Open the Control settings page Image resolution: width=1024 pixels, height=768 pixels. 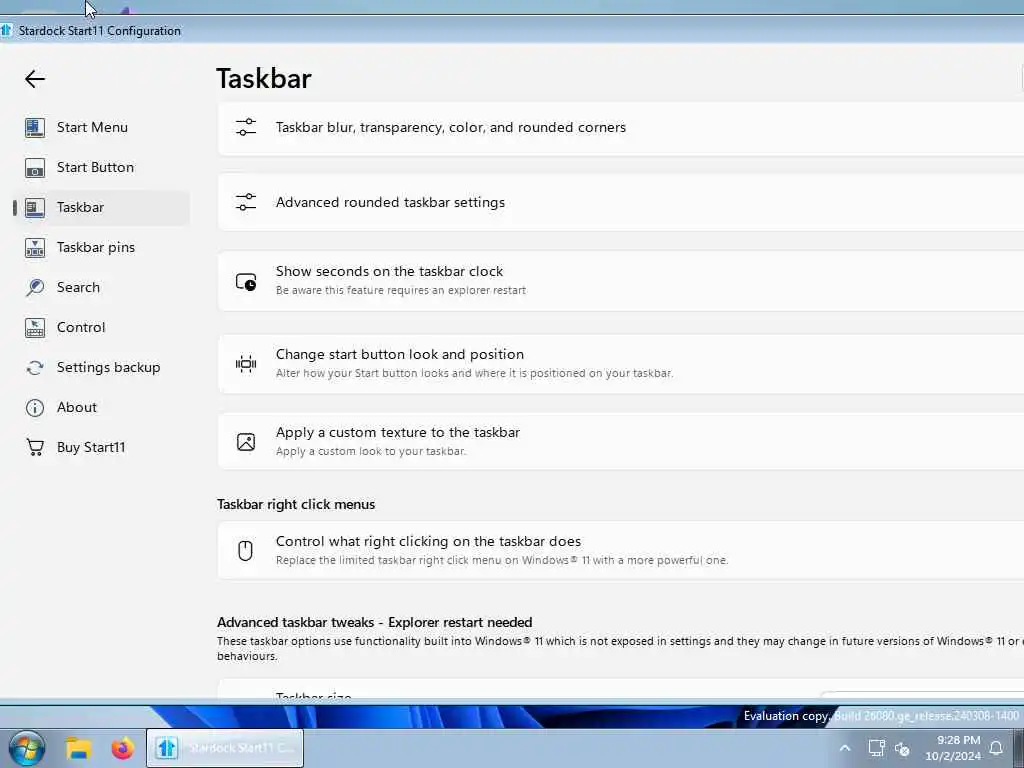pos(101,327)
